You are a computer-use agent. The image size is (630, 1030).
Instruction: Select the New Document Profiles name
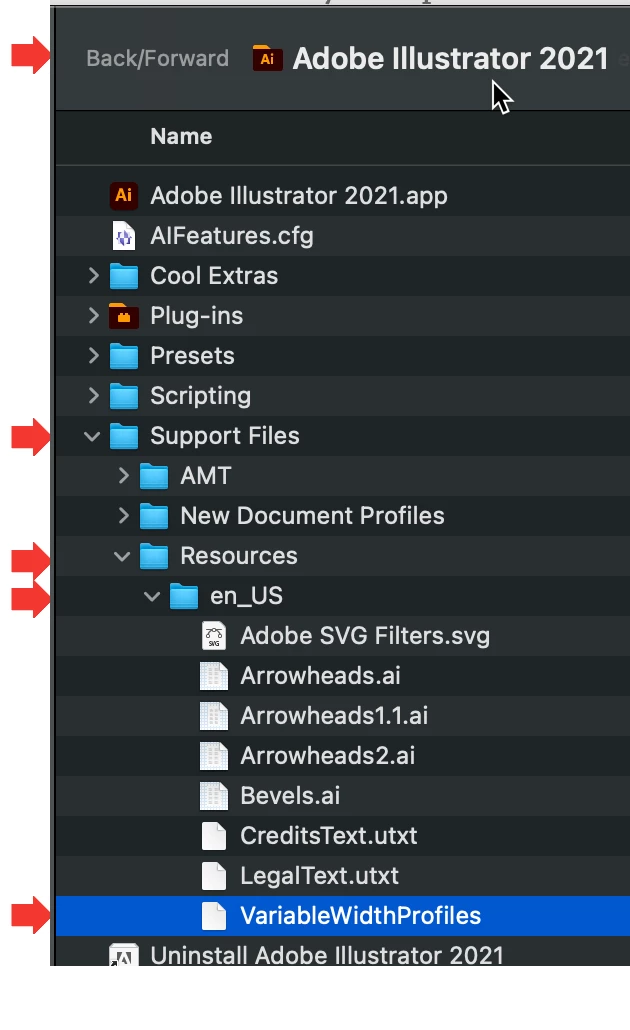pos(313,516)
